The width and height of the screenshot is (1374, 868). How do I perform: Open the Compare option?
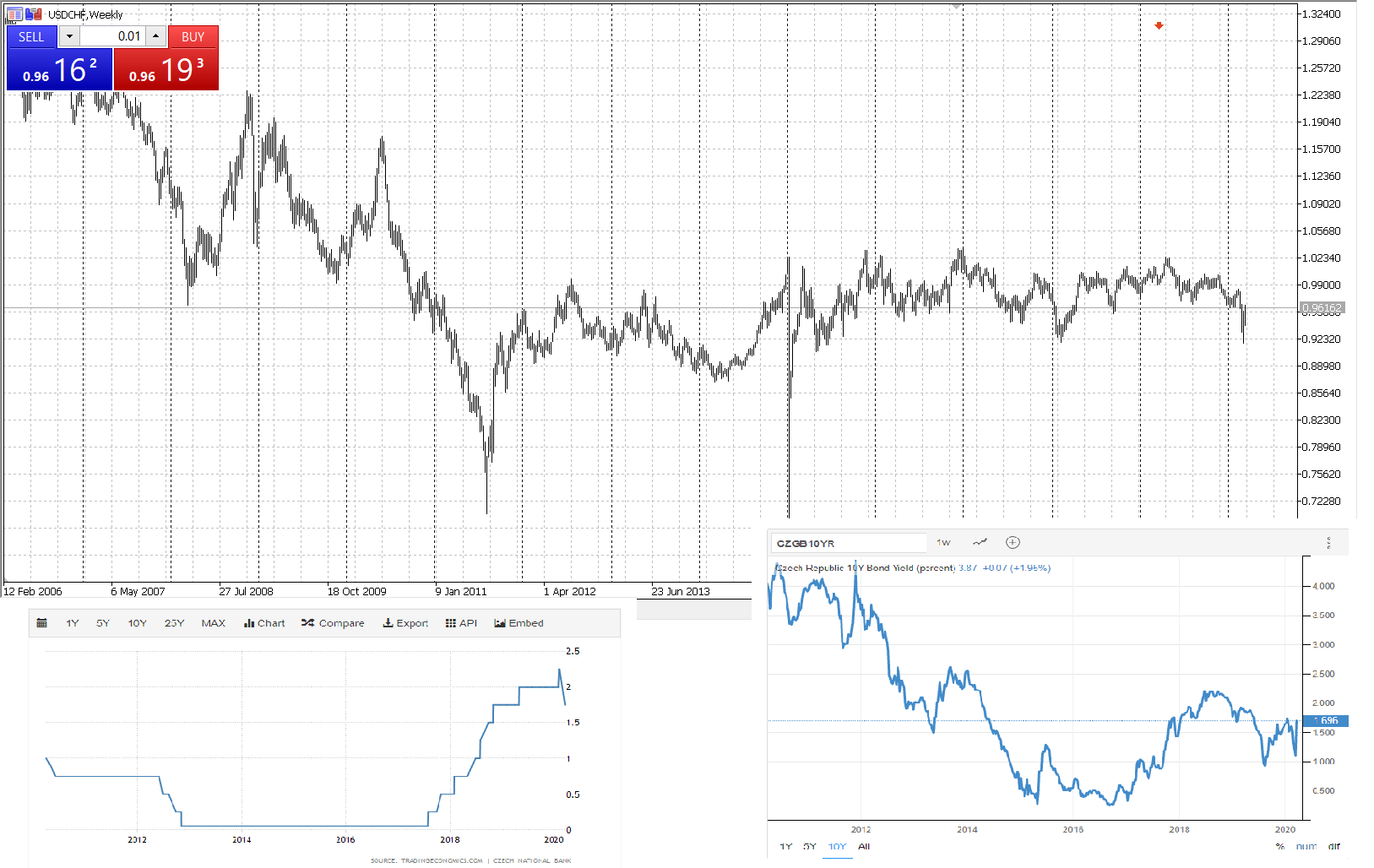(x=333, y=623)
